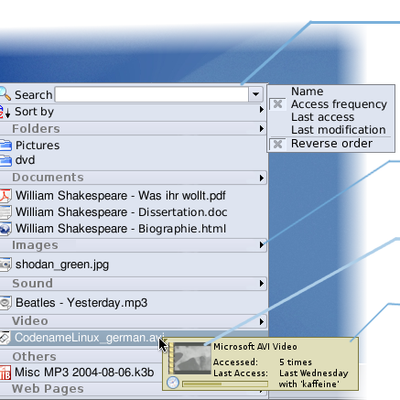Toggle the Reverse order checkbox
The height and width of the screenshot is (400, 400).
coord(277,144)
